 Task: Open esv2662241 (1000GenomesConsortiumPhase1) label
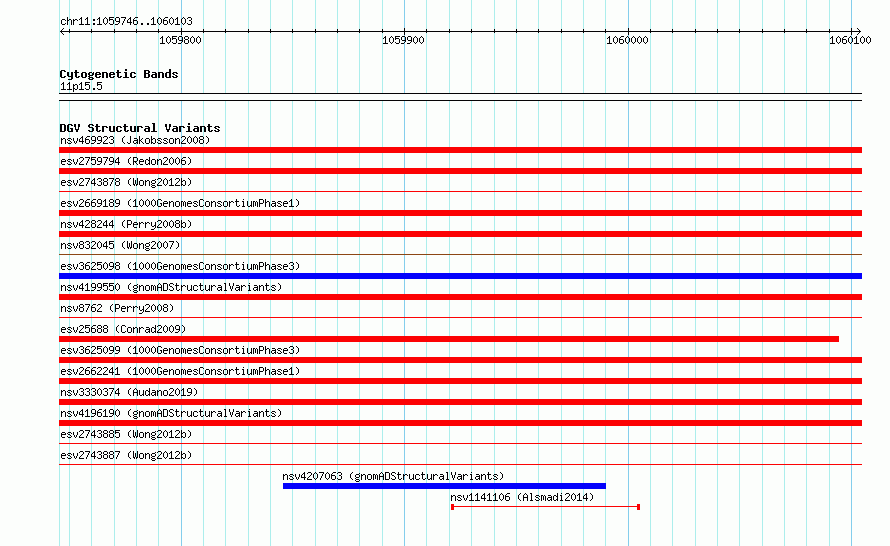click(180, 371)
